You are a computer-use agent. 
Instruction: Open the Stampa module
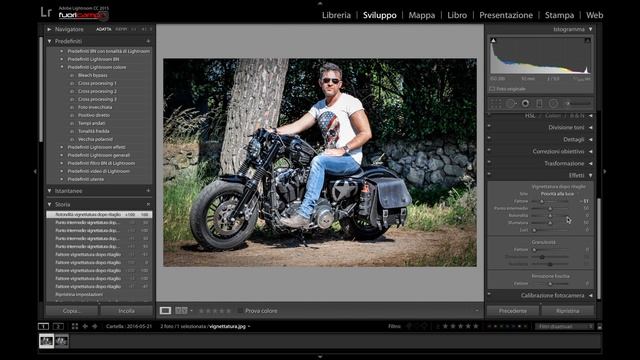point(559,15)
